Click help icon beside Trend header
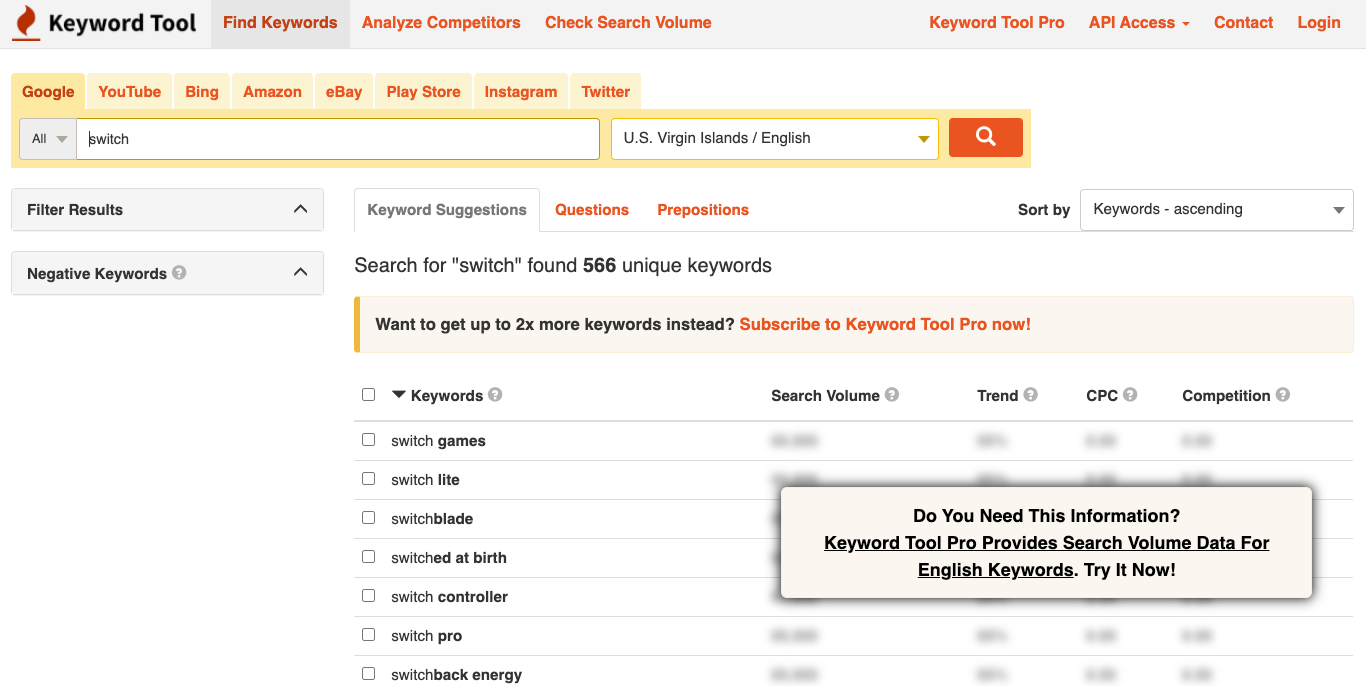The width and height of the screenshot is (1366, 686). coord(1030,395)
